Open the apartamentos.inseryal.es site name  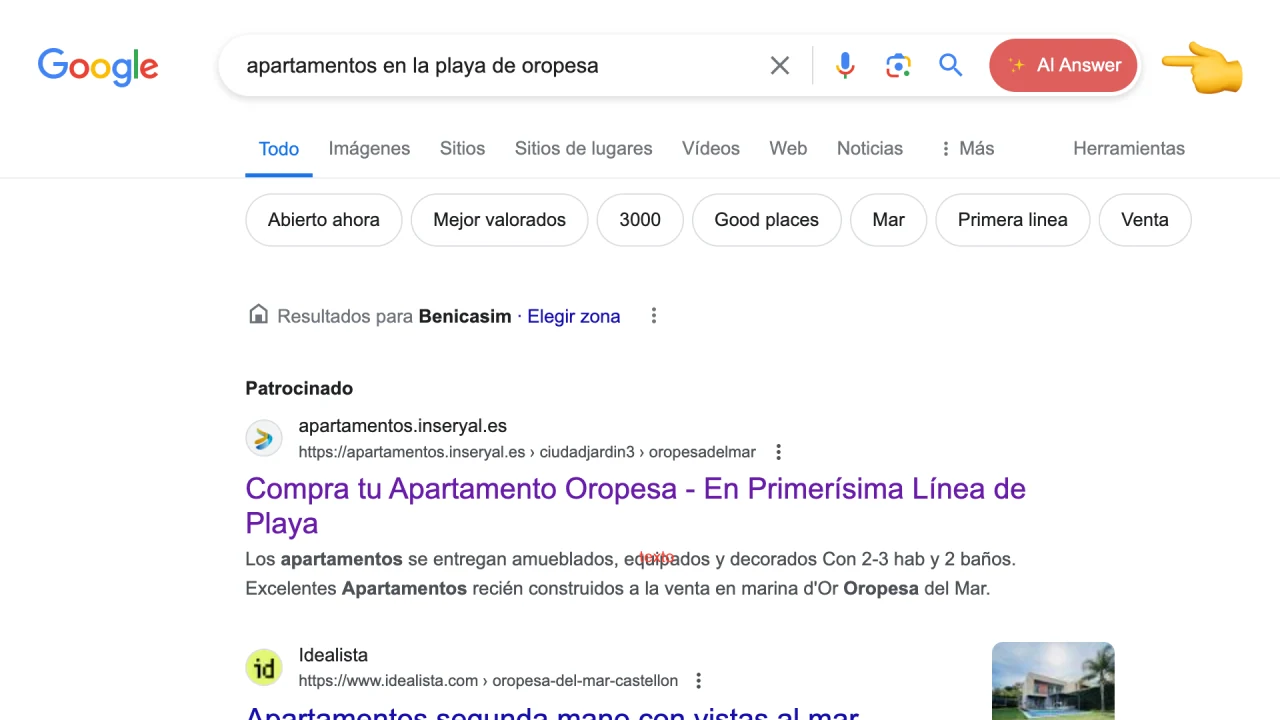402,426
